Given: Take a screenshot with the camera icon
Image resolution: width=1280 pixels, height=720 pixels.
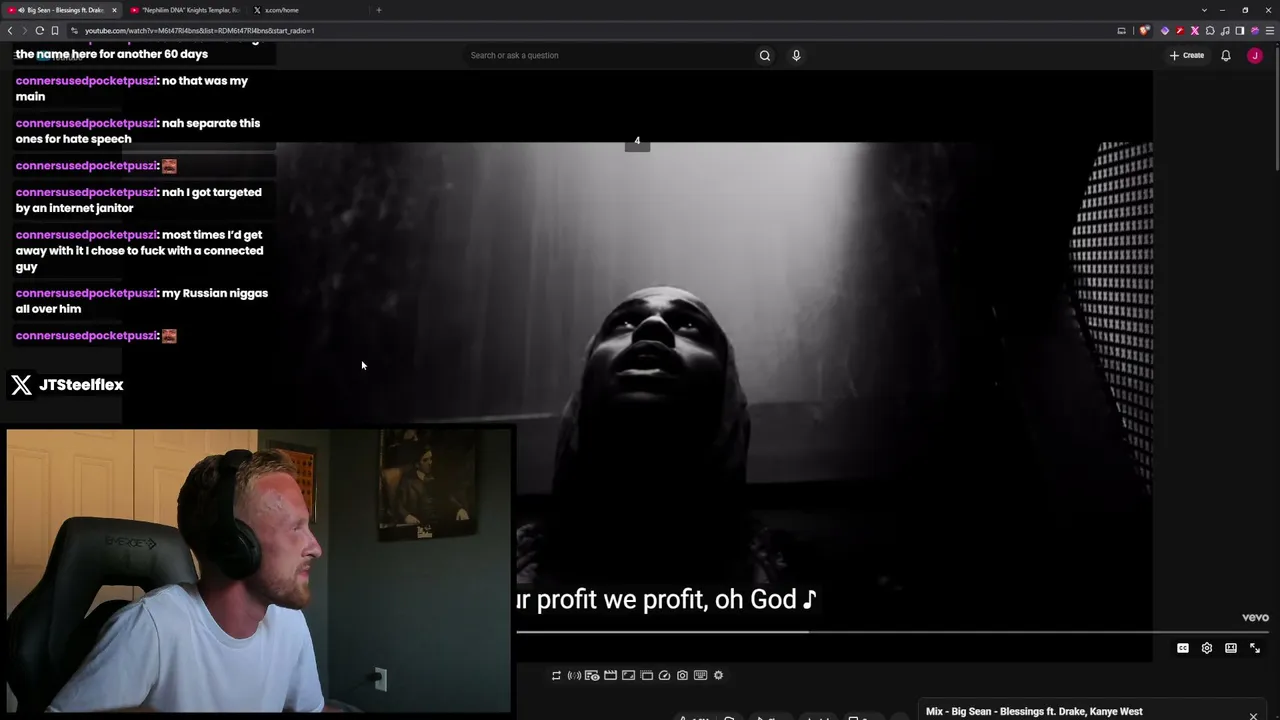Looking at the screenshot, I should pos(682,675).
